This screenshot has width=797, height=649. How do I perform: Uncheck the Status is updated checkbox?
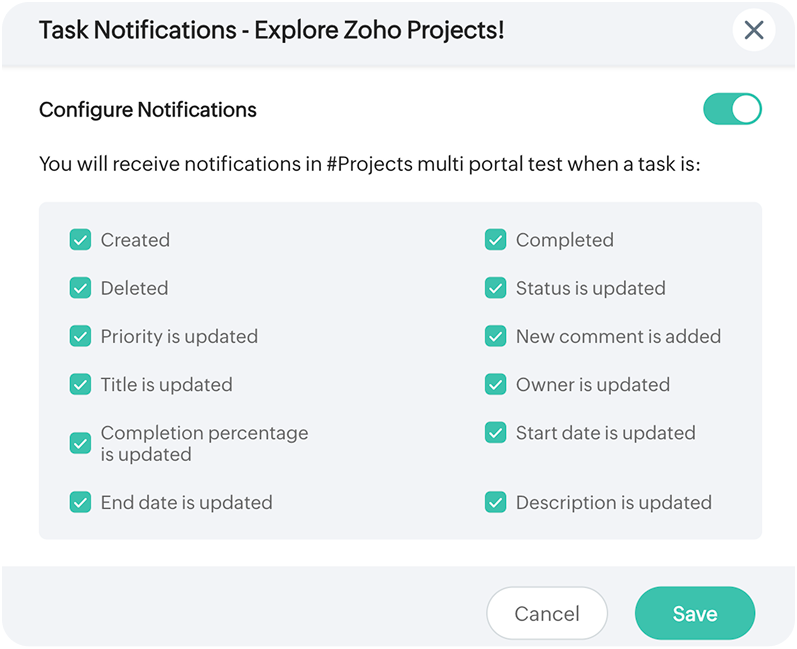495,288
